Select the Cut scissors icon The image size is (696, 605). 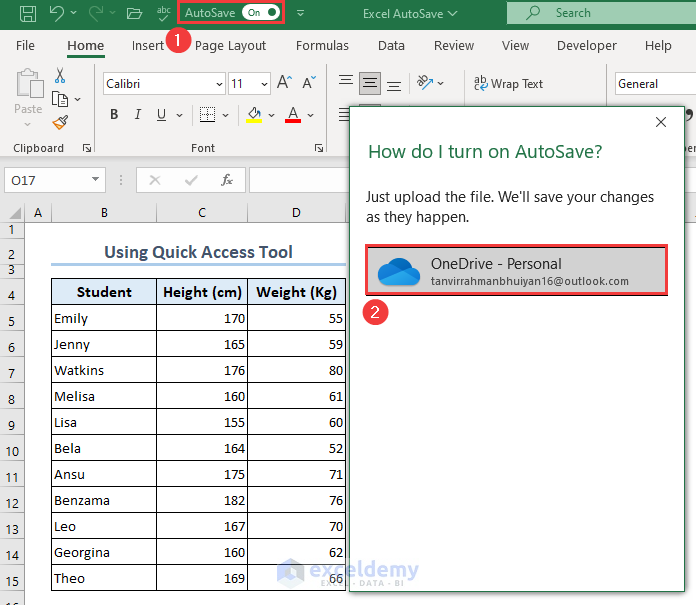60,75
